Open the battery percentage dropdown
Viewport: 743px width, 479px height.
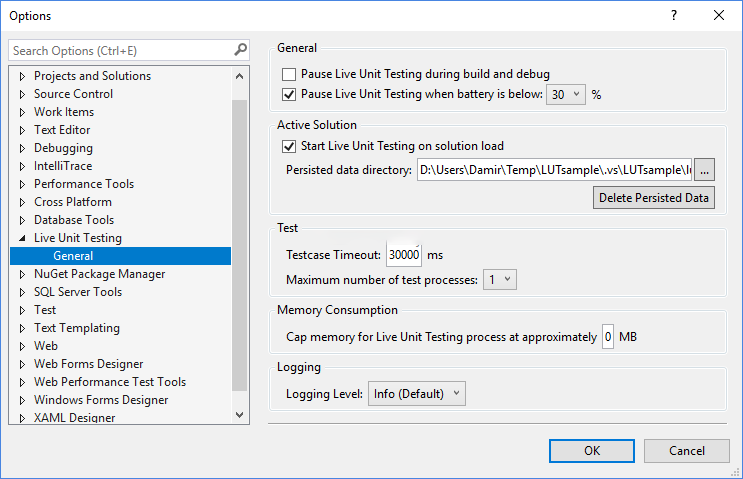click(565, 95)
